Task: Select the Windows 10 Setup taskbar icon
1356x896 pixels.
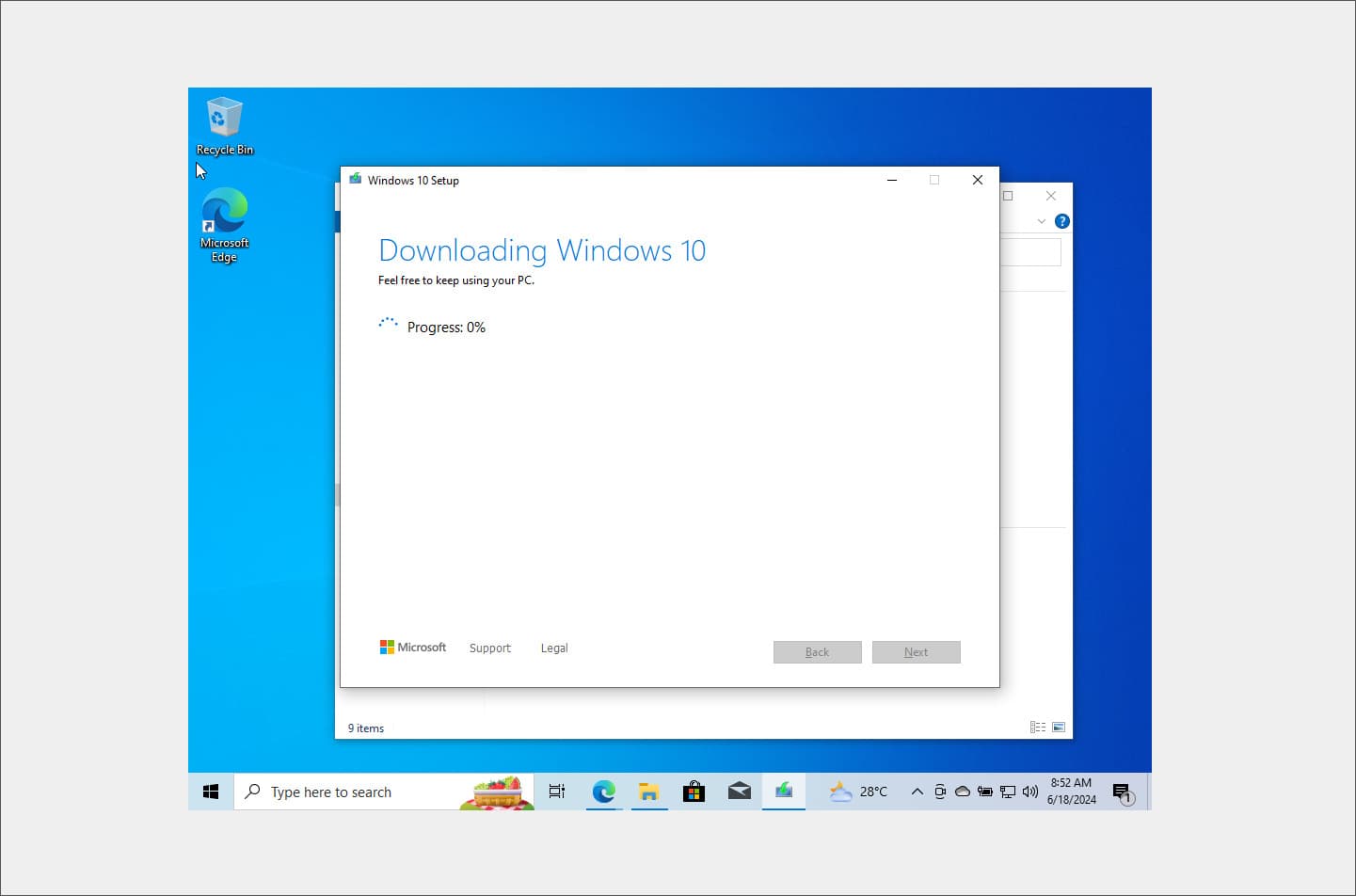Action: 784,792
